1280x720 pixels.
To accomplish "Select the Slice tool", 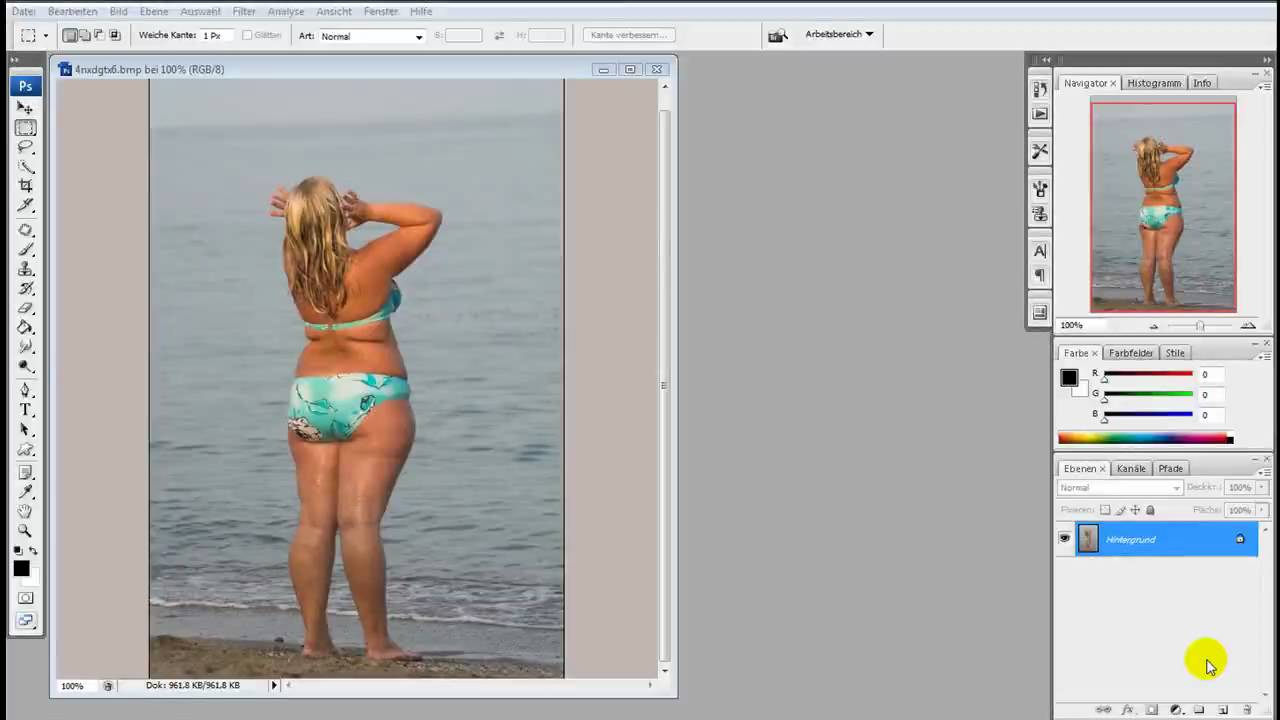I will pyautogui.click(x=26, y=205).
